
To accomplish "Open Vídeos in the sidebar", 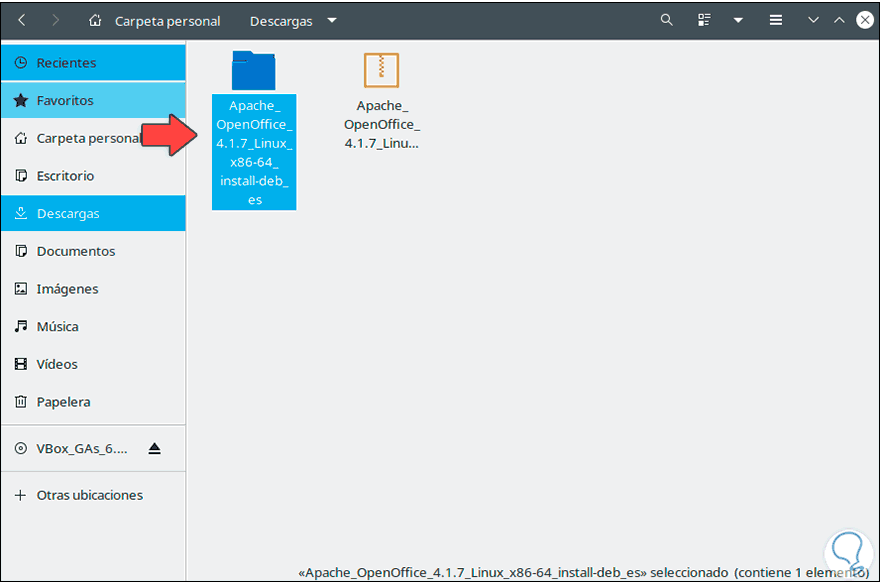I will [x=93, y=364].
